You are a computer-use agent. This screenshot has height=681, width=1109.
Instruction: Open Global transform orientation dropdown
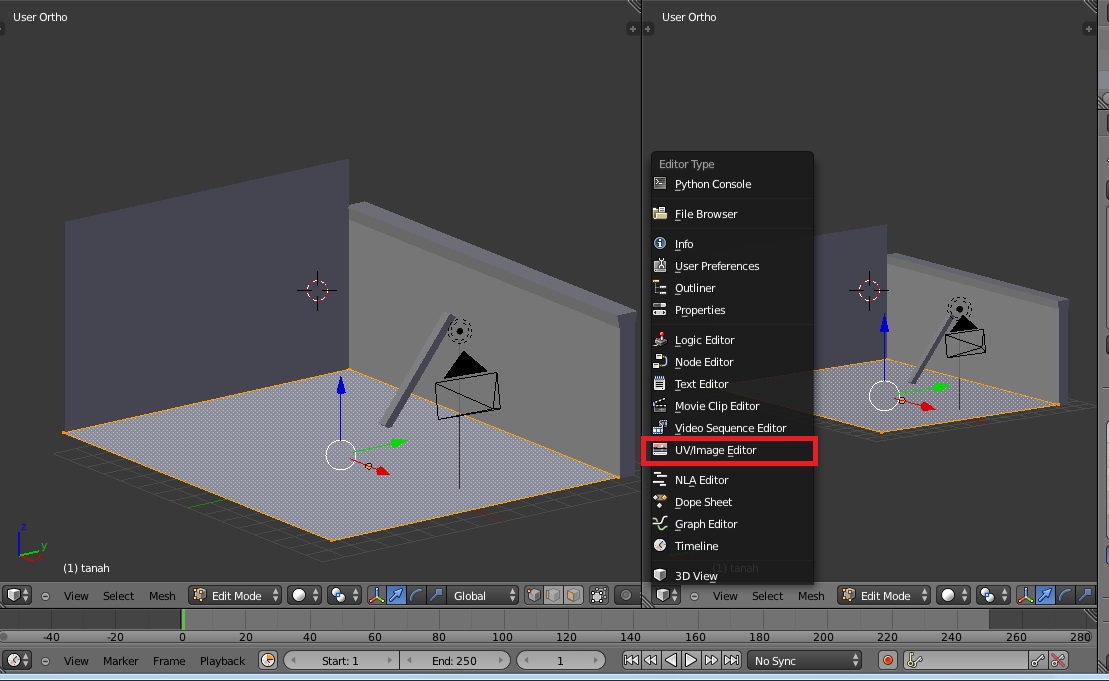click(x=483, y=595)
